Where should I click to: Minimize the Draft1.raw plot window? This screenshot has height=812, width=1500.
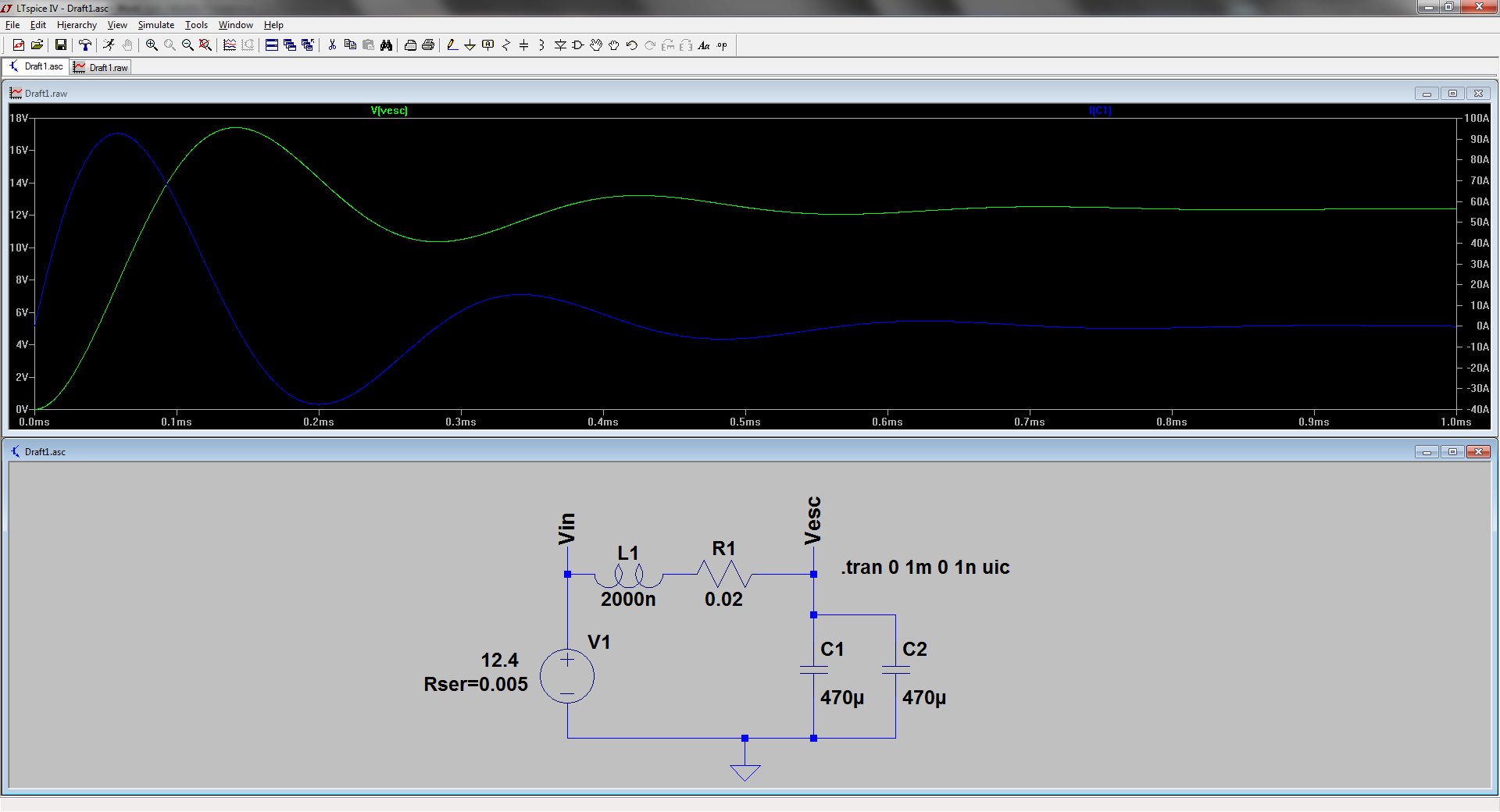pyautogui.click(x=1427, y=94)
